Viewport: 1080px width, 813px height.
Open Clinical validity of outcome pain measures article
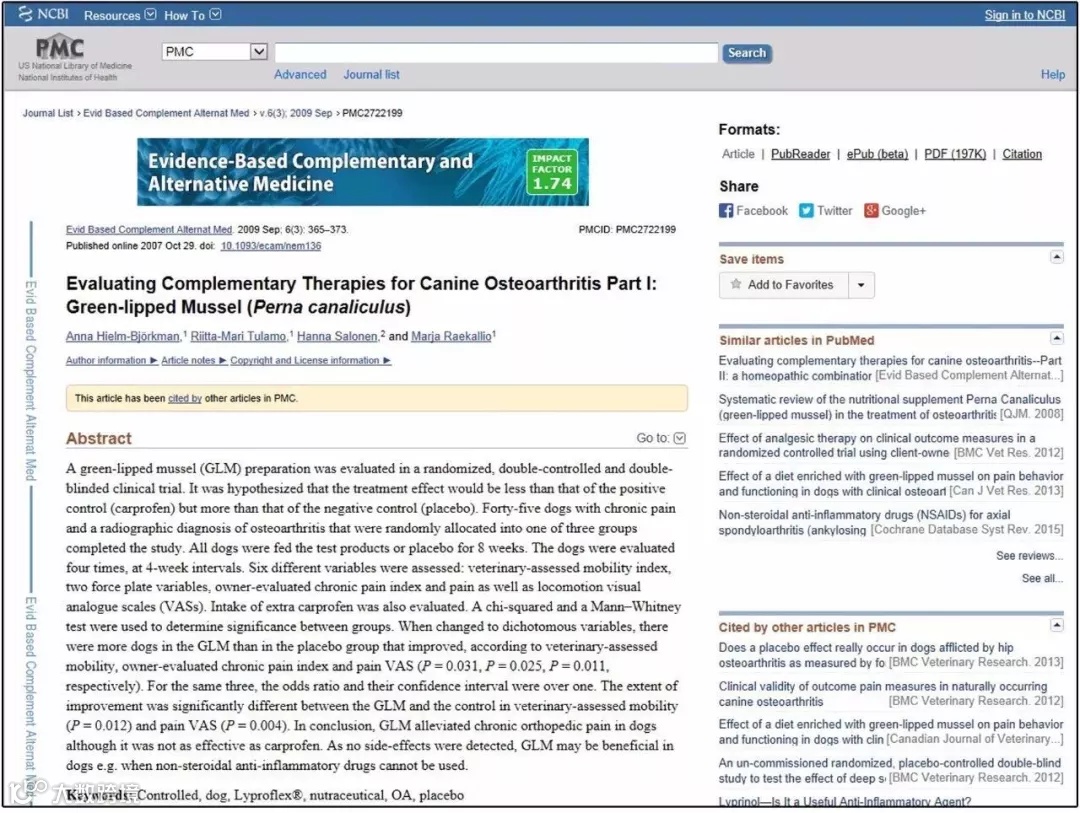click(x=890, y=694)
